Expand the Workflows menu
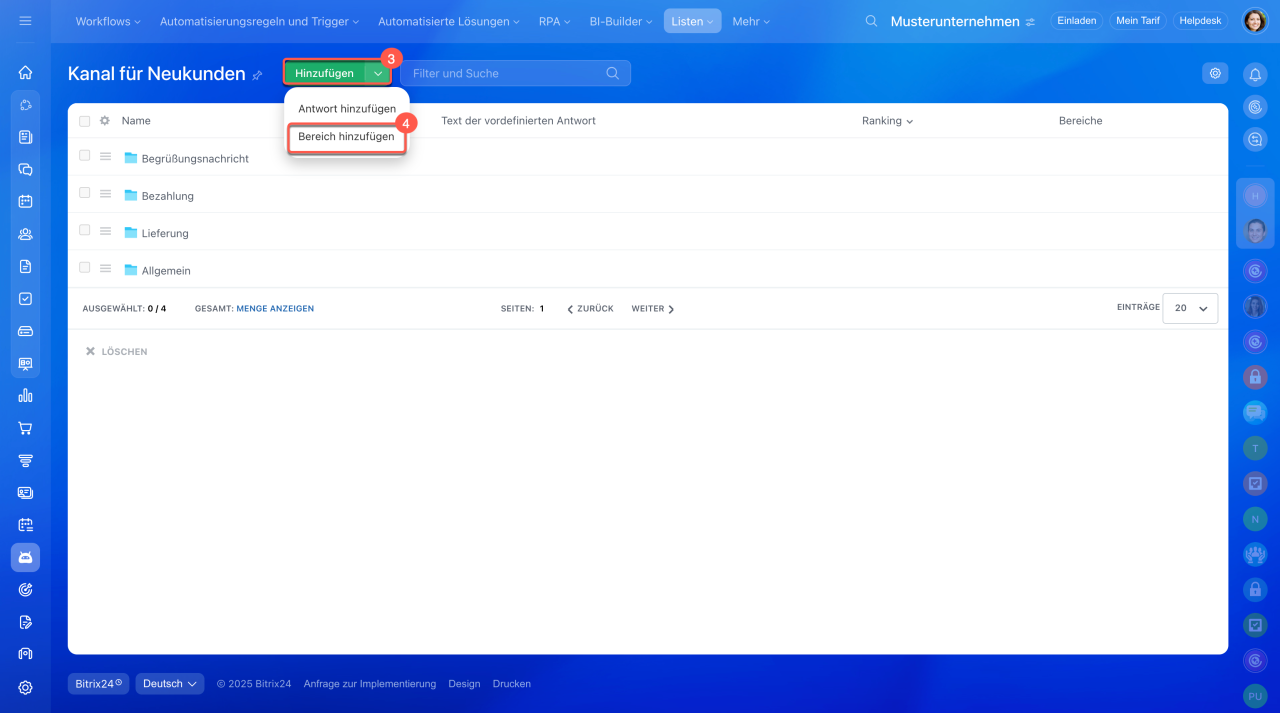The height and width of the screenshot is (713, 1280). pyautogui.click(x=108, y=21)
